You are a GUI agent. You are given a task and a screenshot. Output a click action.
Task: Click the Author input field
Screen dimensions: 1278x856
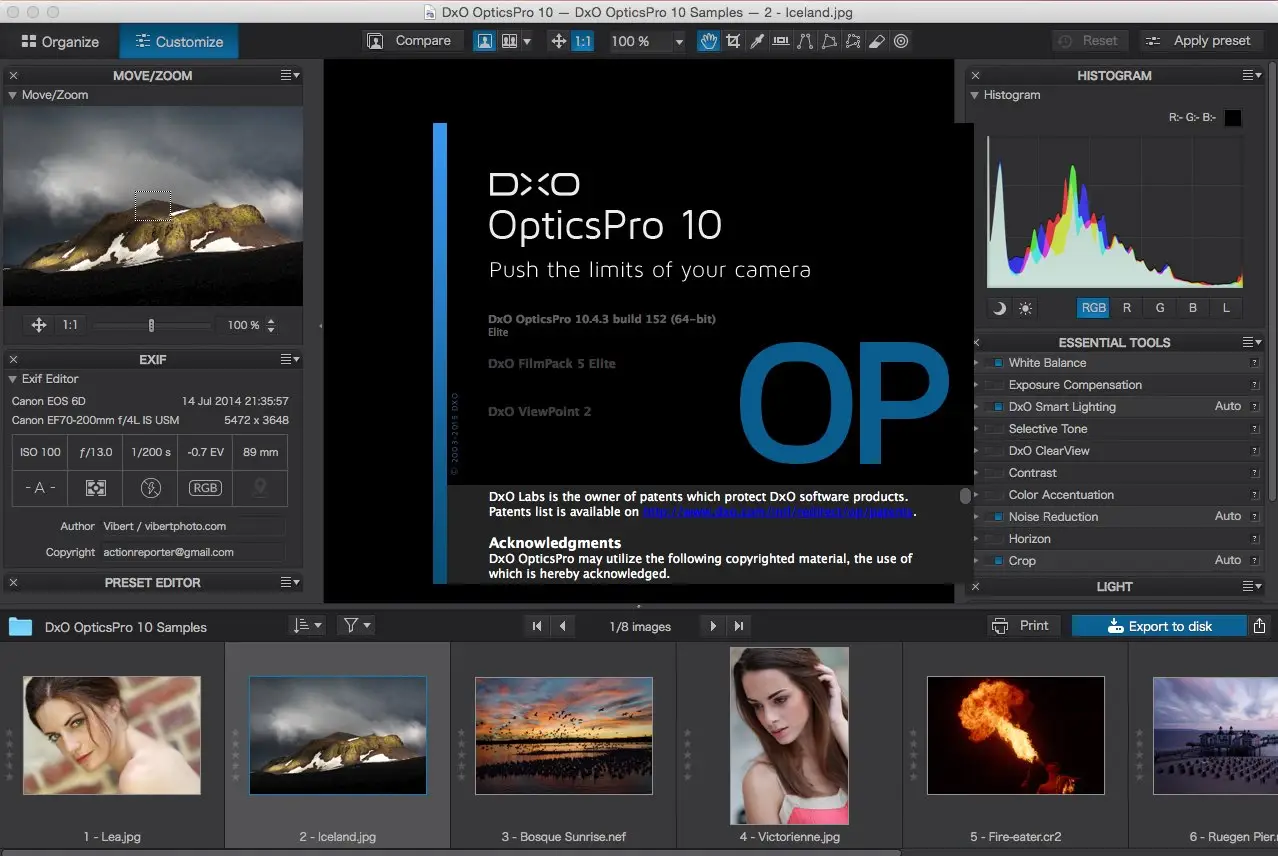[x=193, y=526]
